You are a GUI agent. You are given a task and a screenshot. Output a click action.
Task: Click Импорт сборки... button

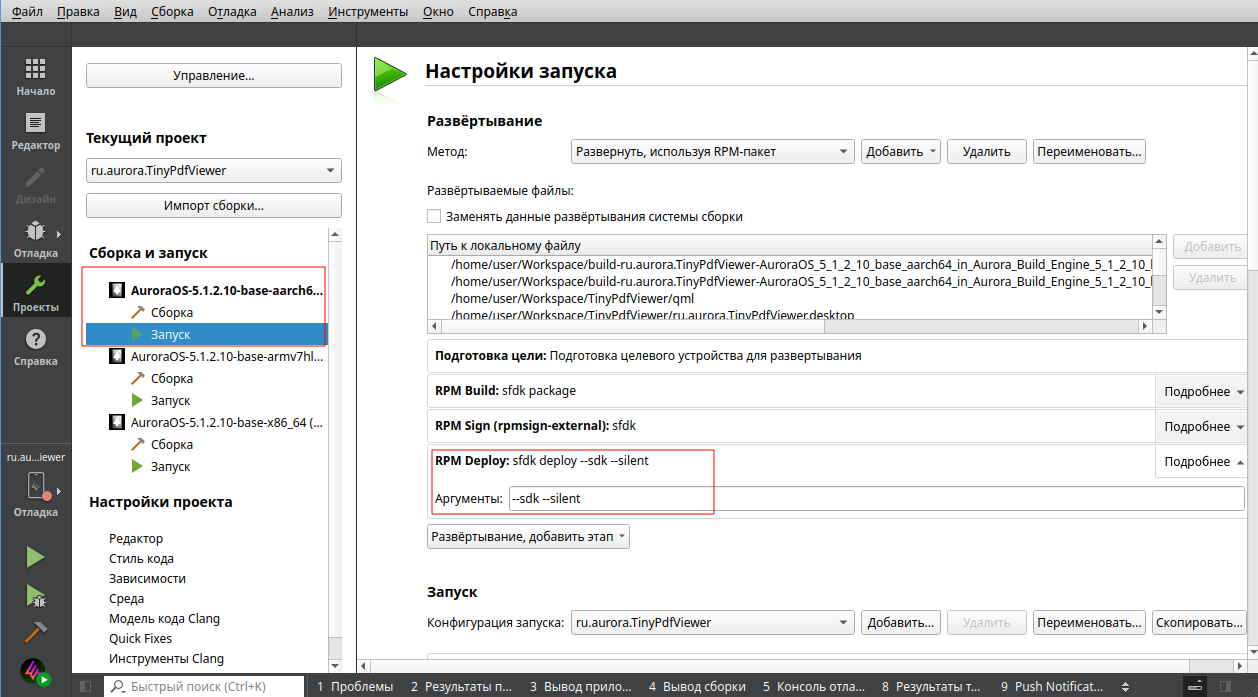(214, 206)
